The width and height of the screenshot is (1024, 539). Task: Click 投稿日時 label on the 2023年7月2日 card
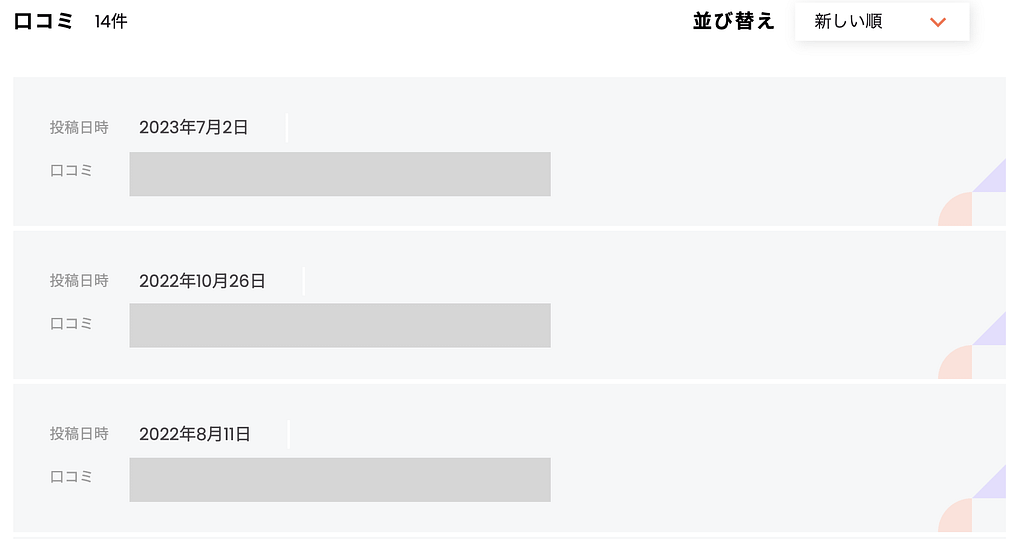click(79, 127)
